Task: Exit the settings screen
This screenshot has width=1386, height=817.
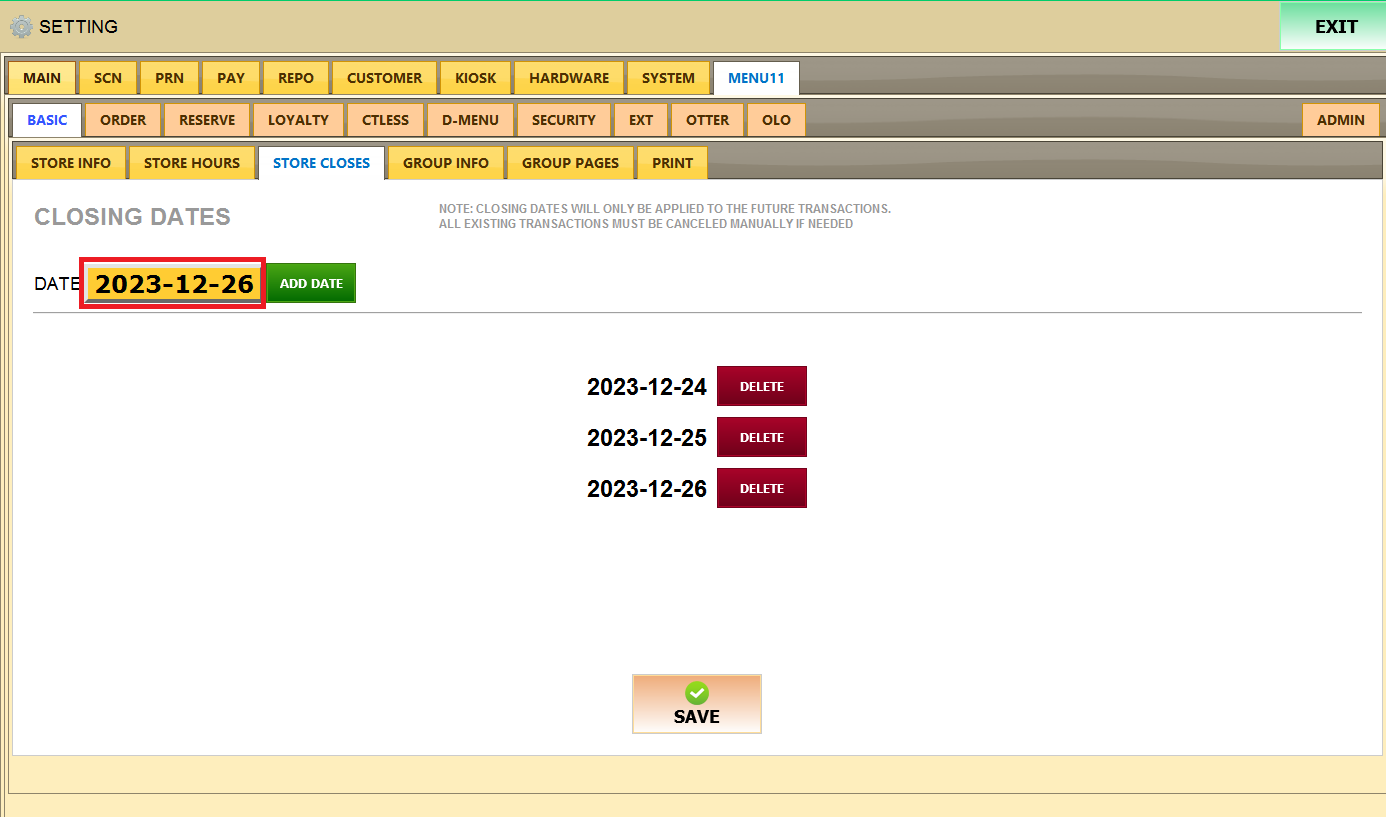Action: [1335, 27]
